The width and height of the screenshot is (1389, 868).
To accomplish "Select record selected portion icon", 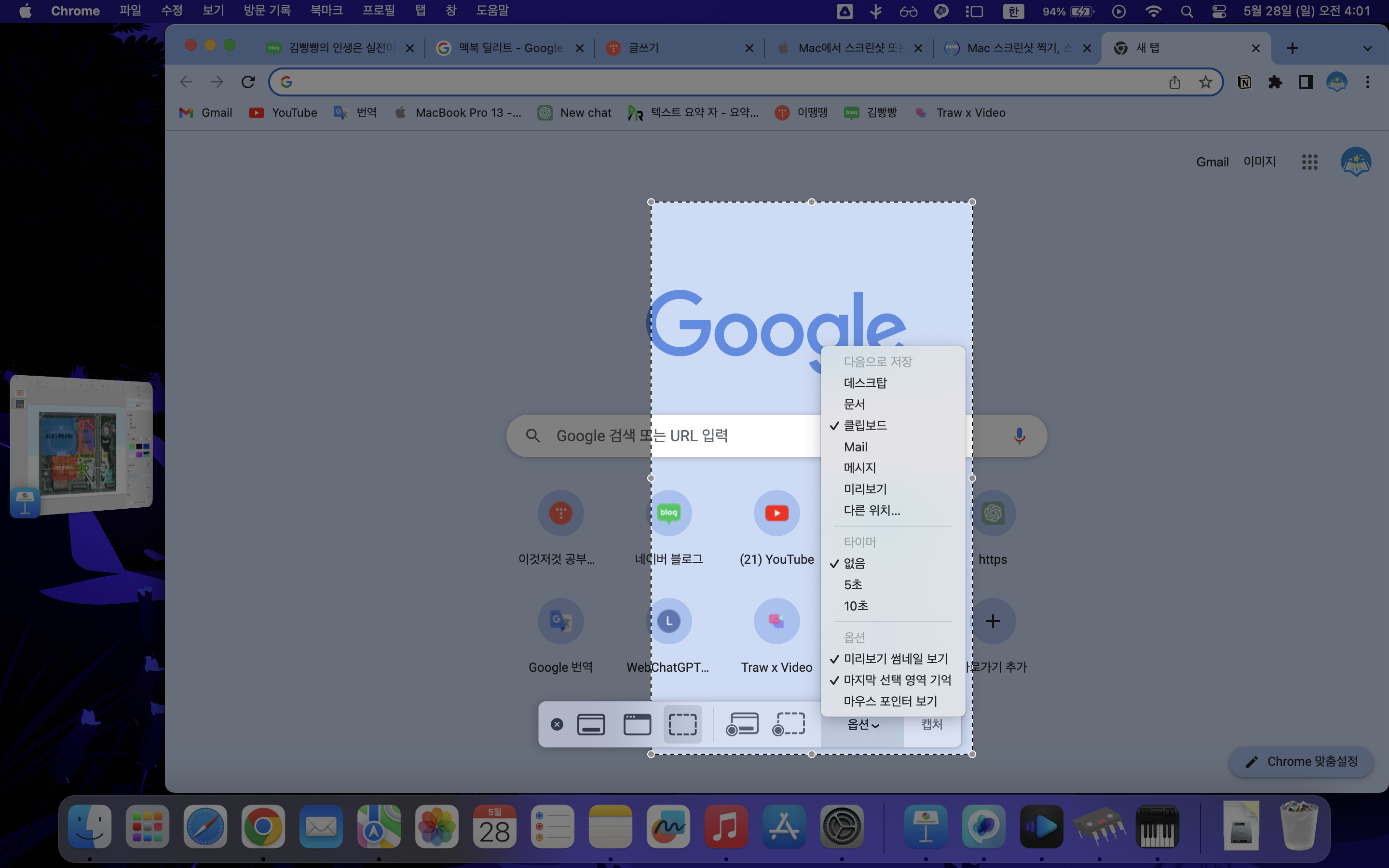I will 789,724.
